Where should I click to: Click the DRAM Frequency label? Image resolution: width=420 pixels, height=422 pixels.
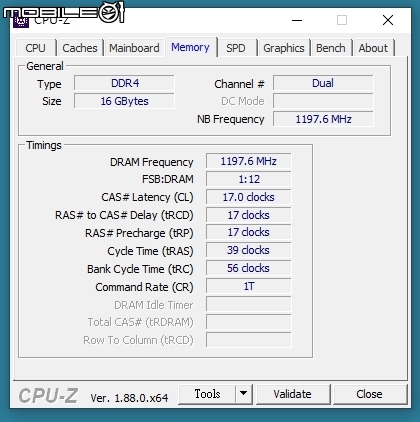[152, 162]
